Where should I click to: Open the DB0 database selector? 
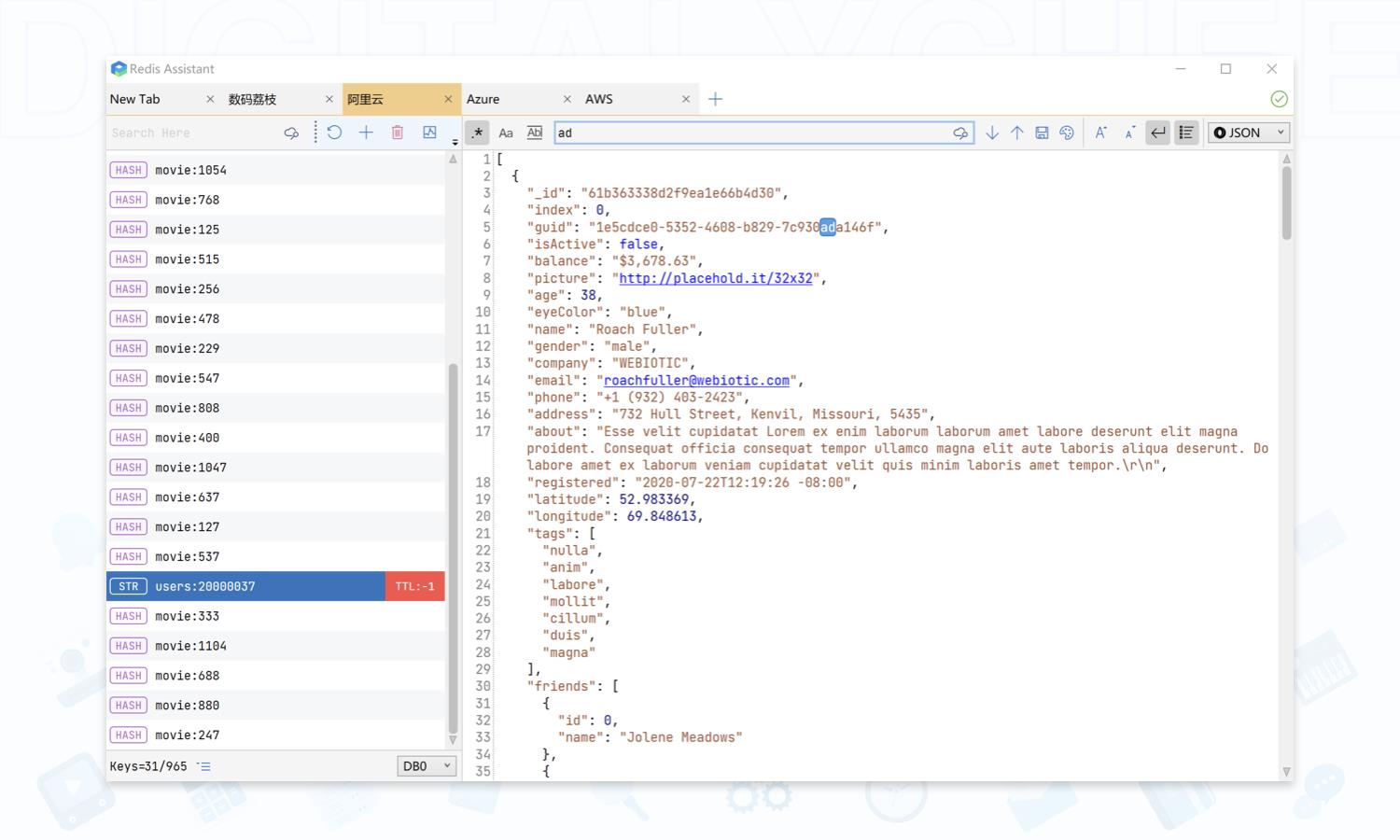click(x=427, y=766)
